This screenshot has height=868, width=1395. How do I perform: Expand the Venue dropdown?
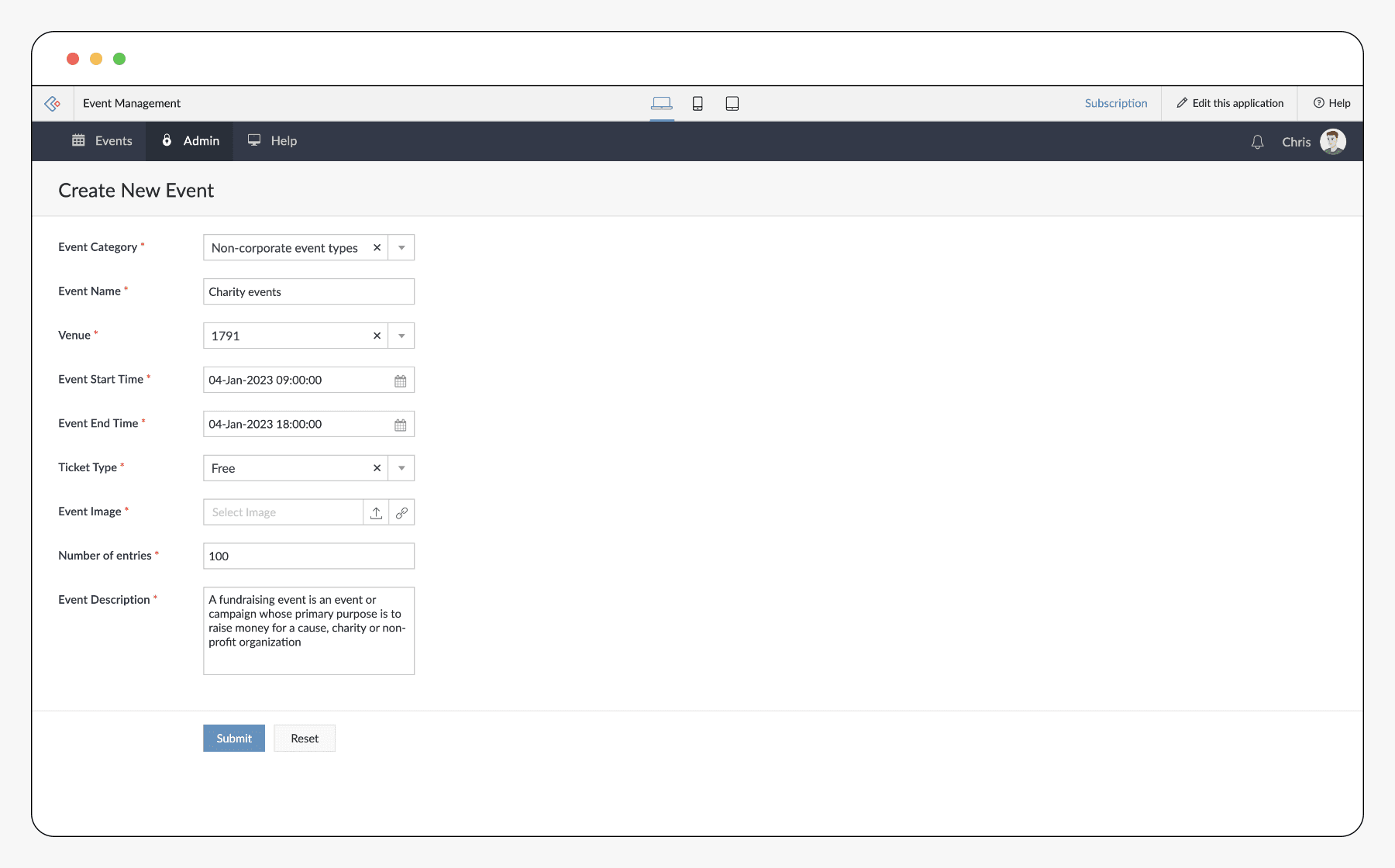401,336
